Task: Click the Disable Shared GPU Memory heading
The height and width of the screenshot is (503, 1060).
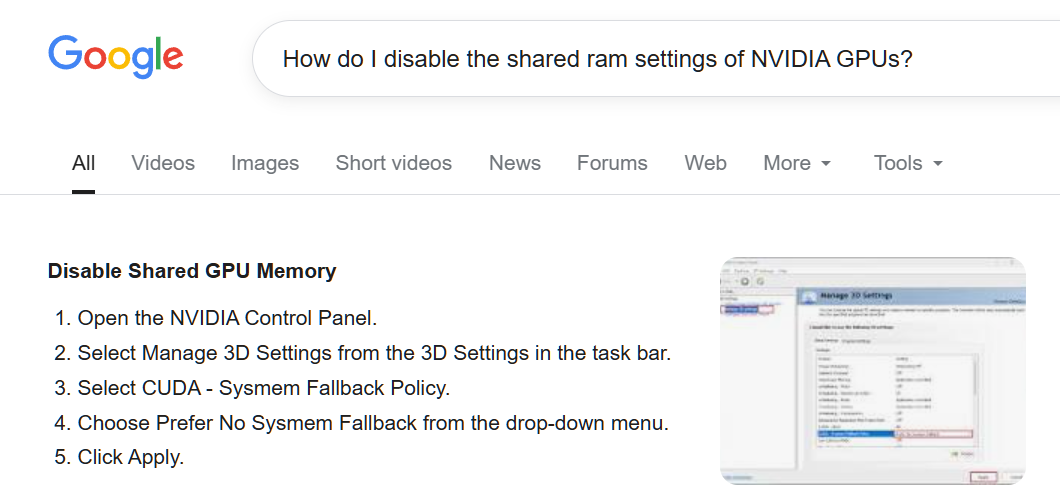Action: [192, 271]
